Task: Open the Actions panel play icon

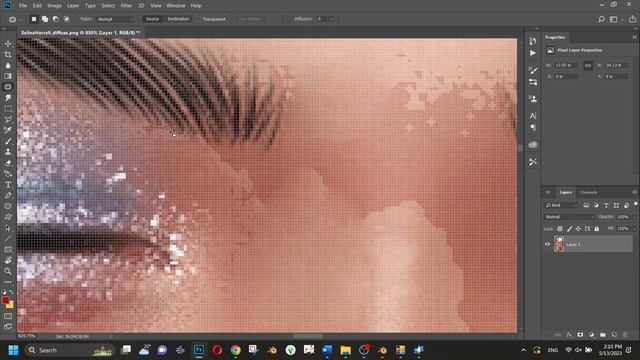Action: click(533, 53)
